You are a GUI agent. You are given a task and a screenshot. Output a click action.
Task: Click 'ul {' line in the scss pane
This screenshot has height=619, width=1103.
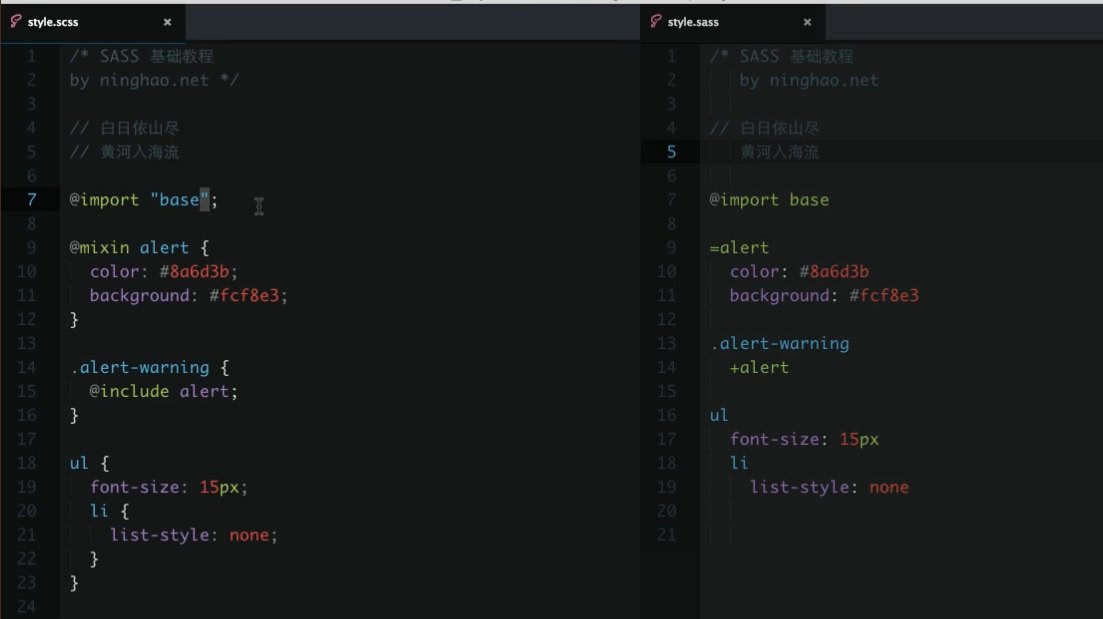(89, 463)
